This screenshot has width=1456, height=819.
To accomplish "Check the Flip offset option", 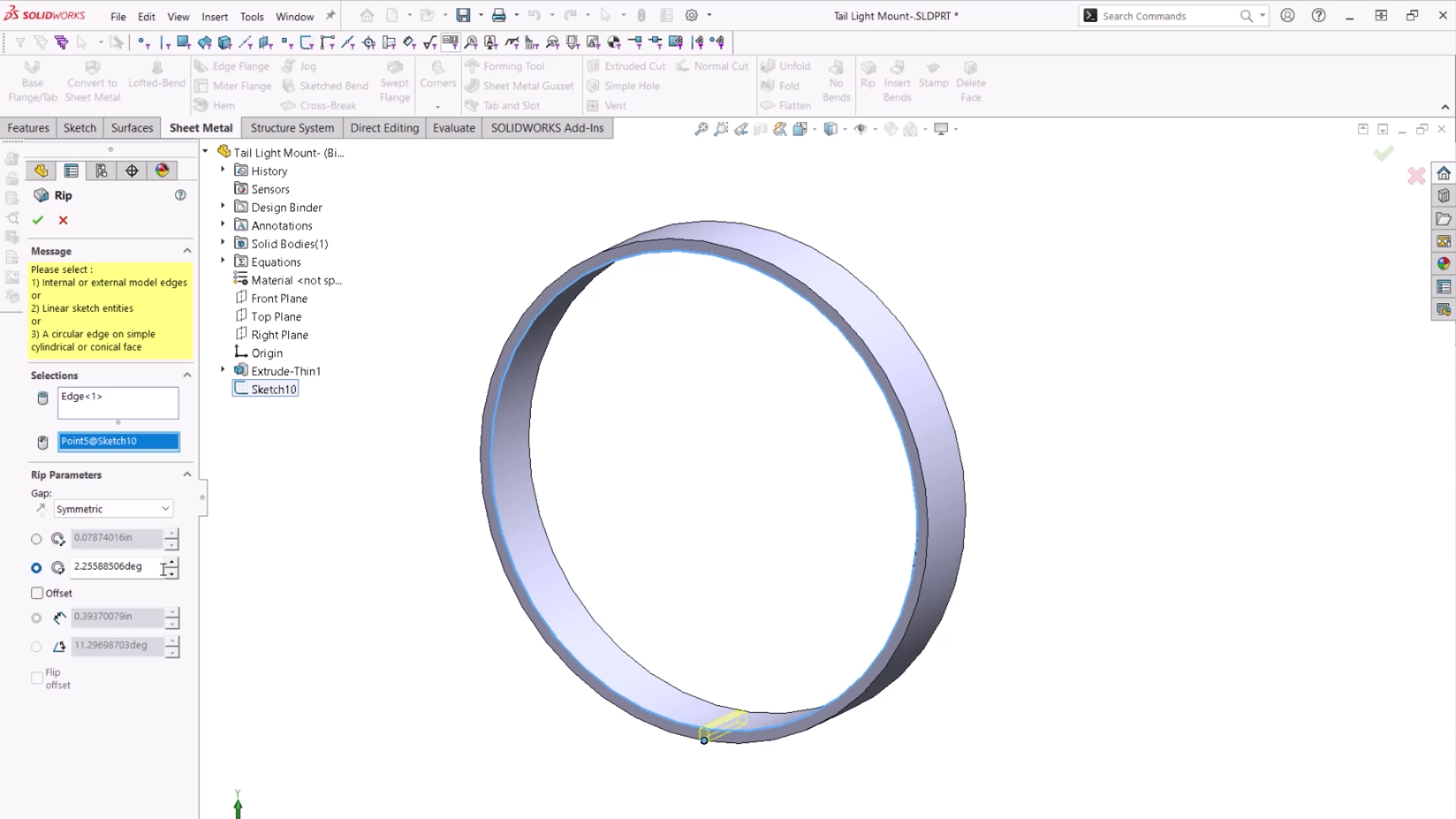I will click(x=36, y=676).
